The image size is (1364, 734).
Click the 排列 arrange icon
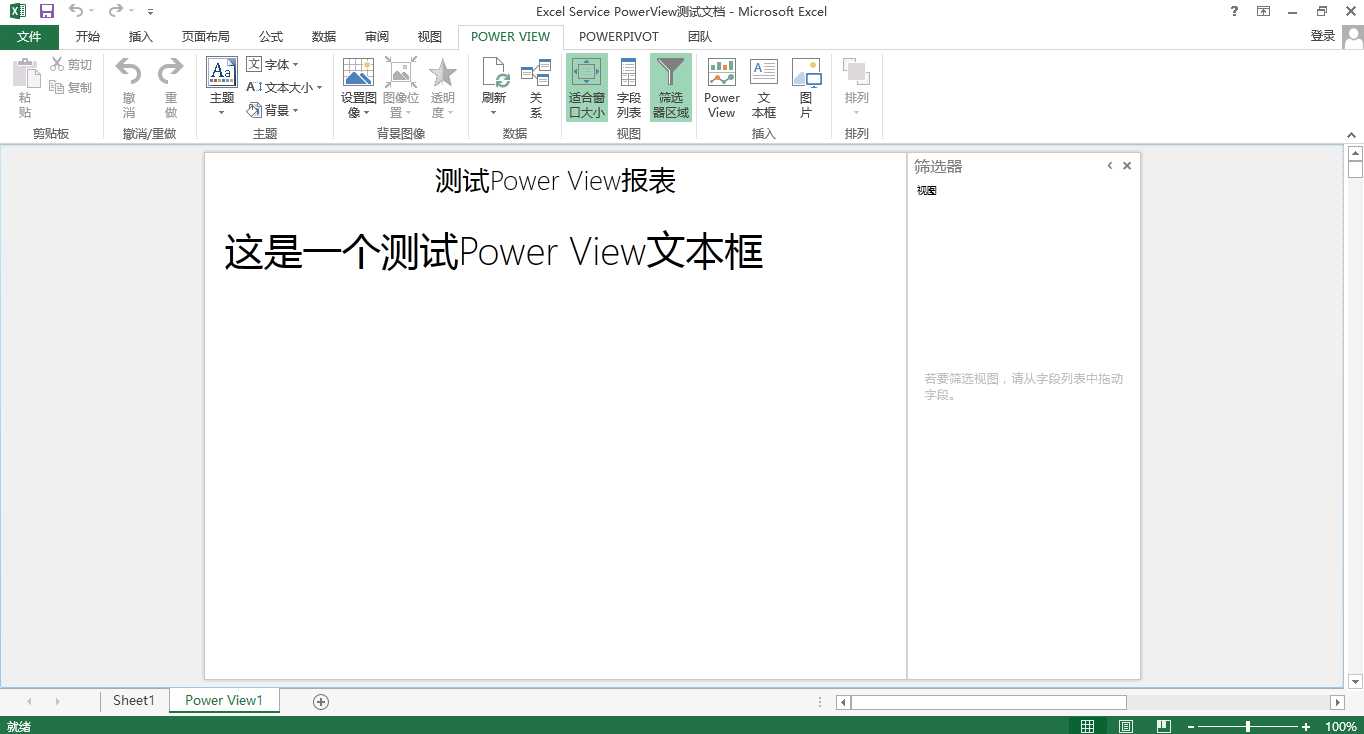856,72
